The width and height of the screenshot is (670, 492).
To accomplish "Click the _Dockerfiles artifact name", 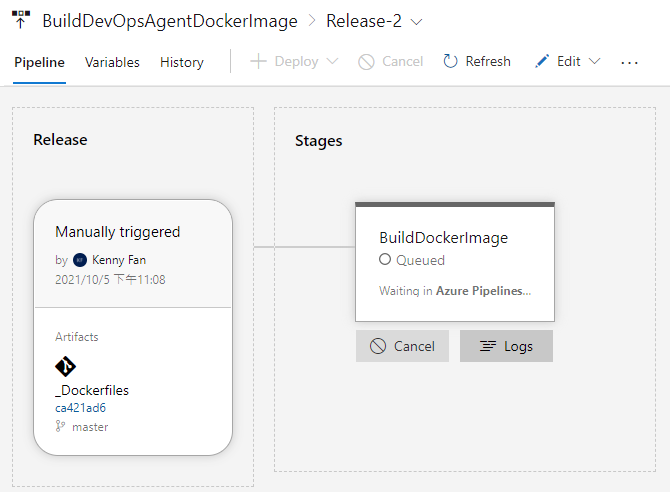I will coord(92,390).
